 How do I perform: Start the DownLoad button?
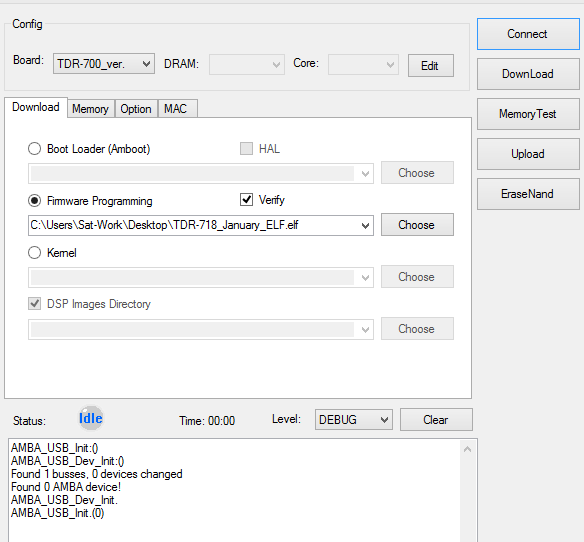(x=528, y=74)
